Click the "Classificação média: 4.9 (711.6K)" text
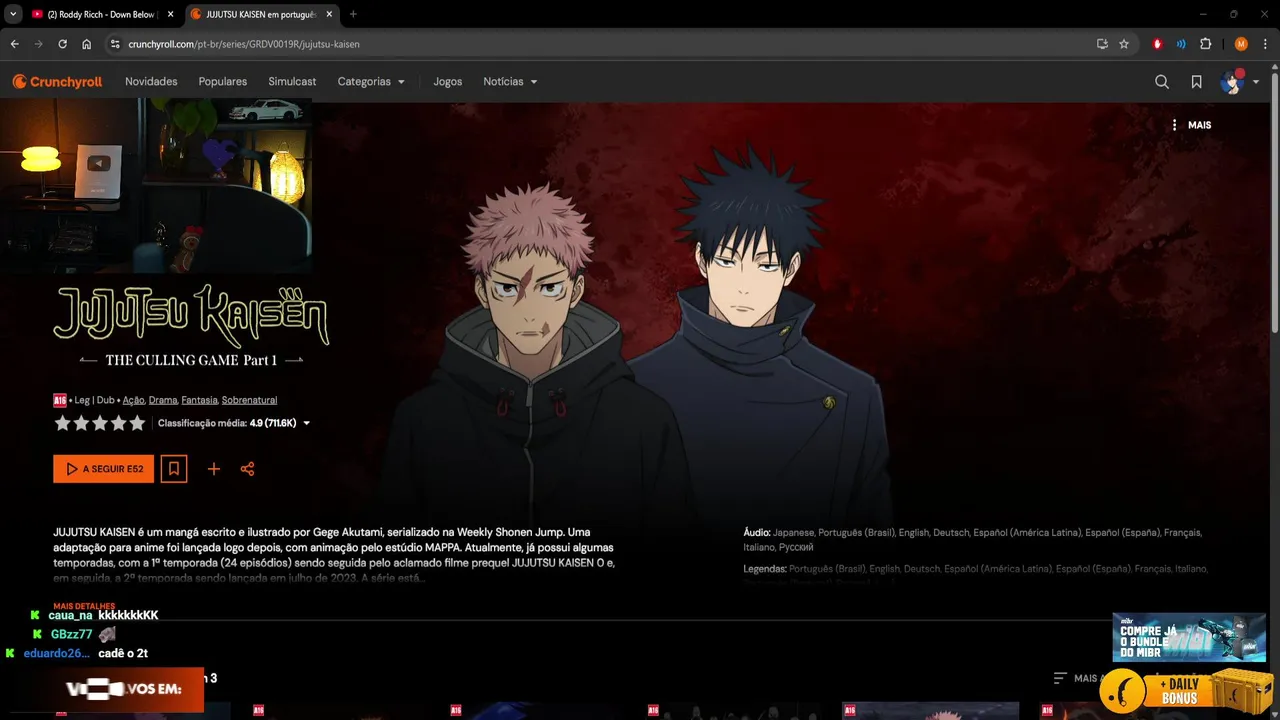The width and height of the screenshot is (1280, 720). coord(227,423)
